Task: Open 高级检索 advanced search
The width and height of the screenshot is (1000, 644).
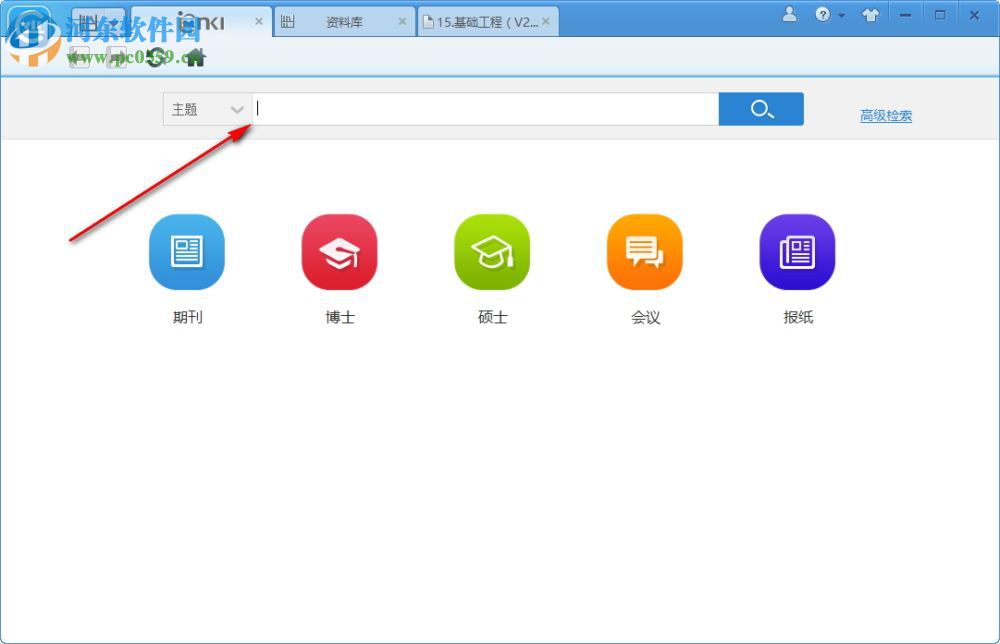Action: point(884,115)
